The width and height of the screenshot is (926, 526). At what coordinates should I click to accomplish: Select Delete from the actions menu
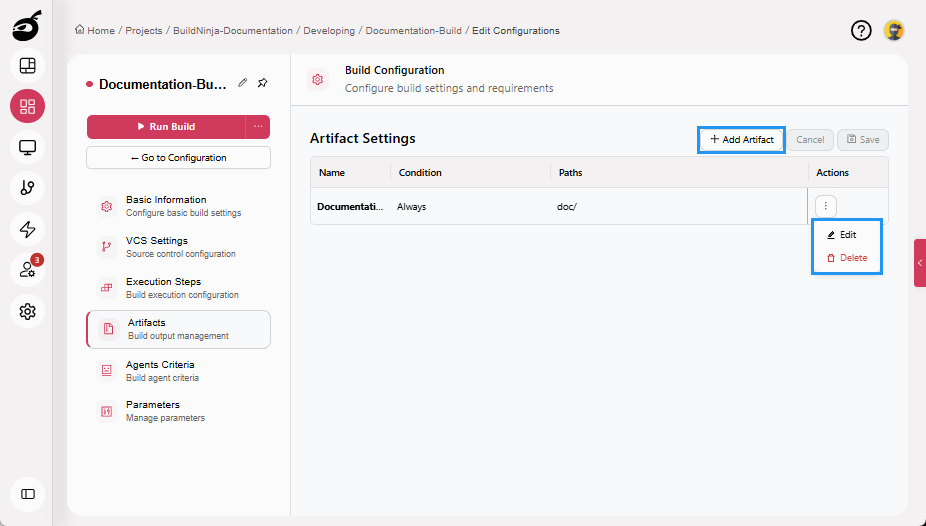click(x=847, y=258)
